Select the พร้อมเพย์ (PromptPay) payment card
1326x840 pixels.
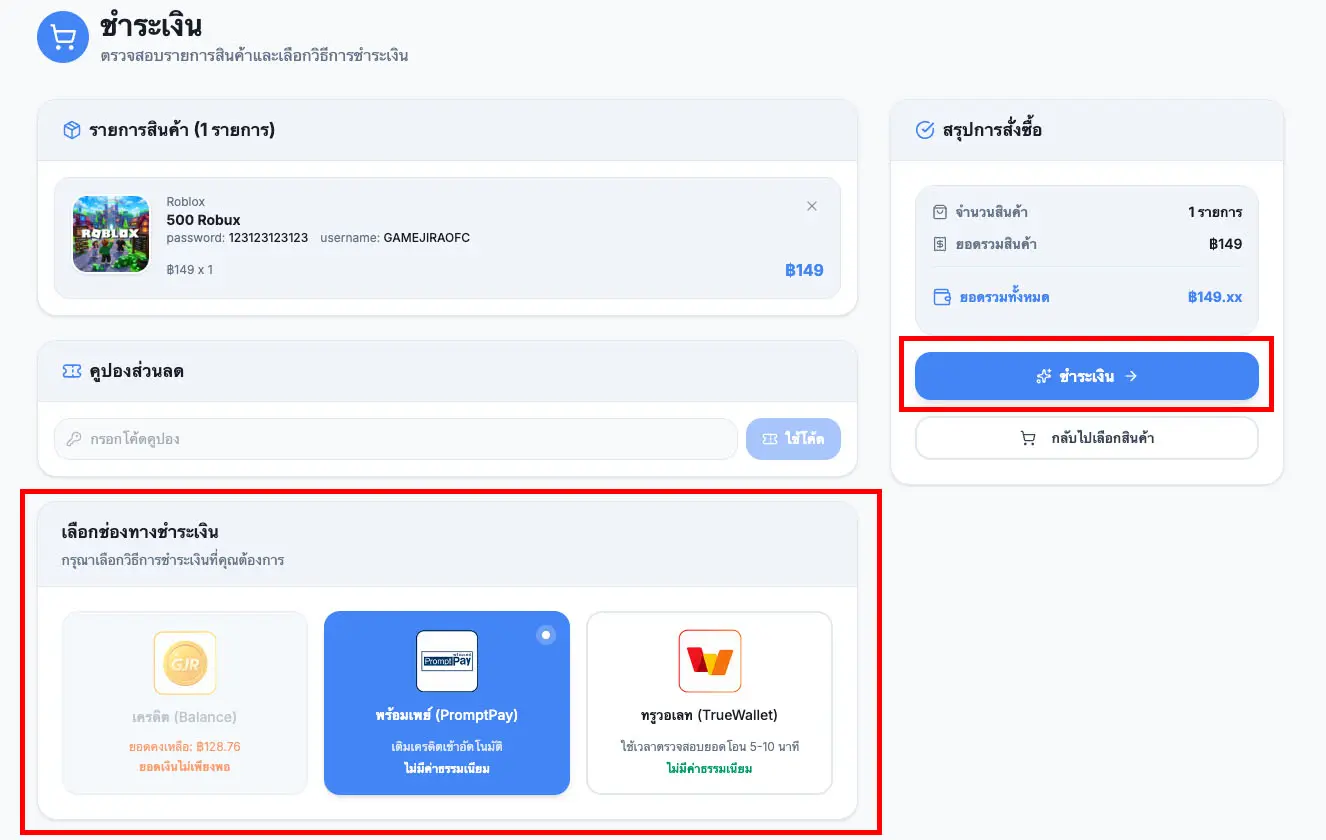coord(447,703)
